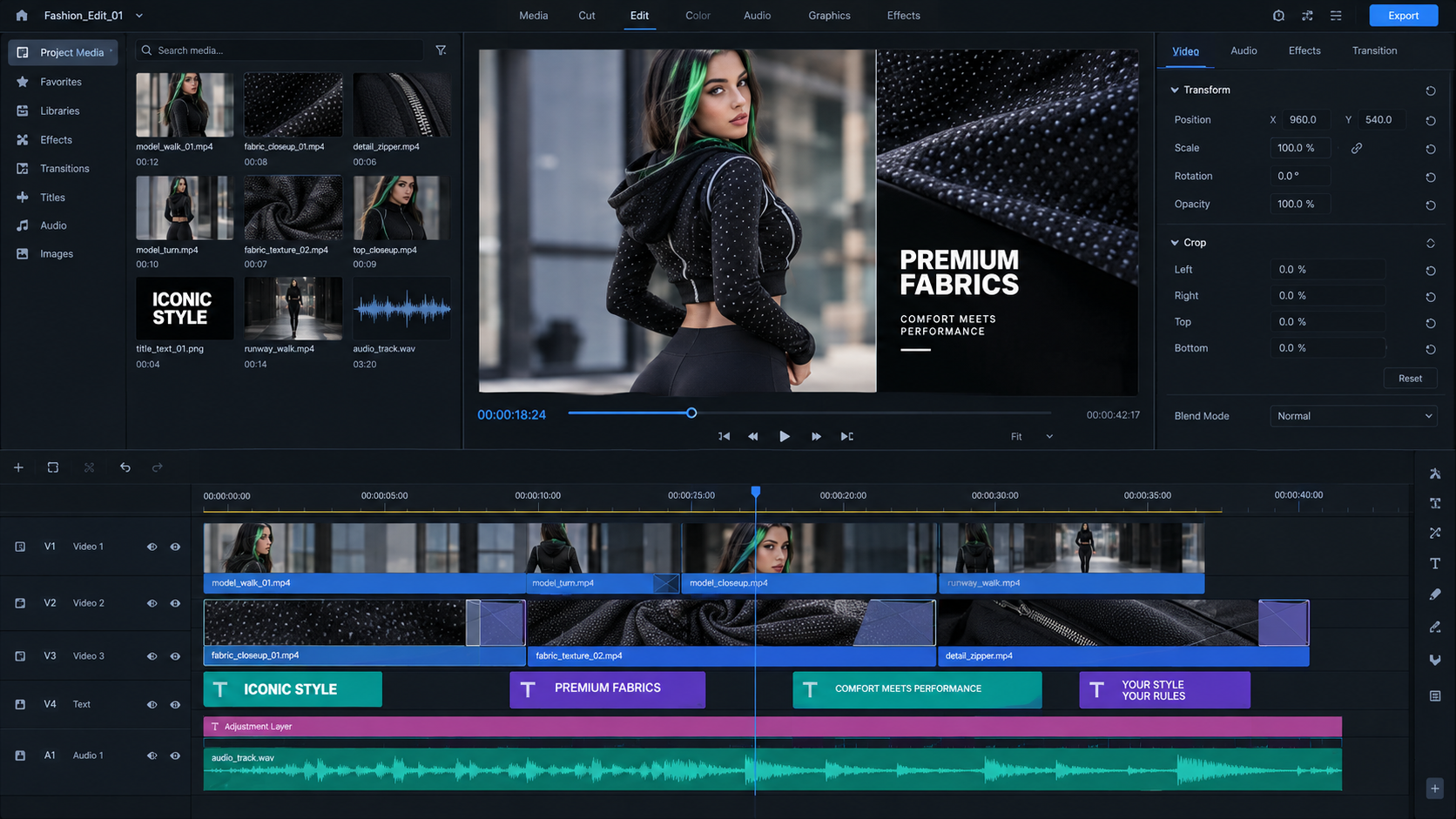1456x819 pixels.
Task: Click the redo arrow above the timeline
Action: tap(158, 467)
